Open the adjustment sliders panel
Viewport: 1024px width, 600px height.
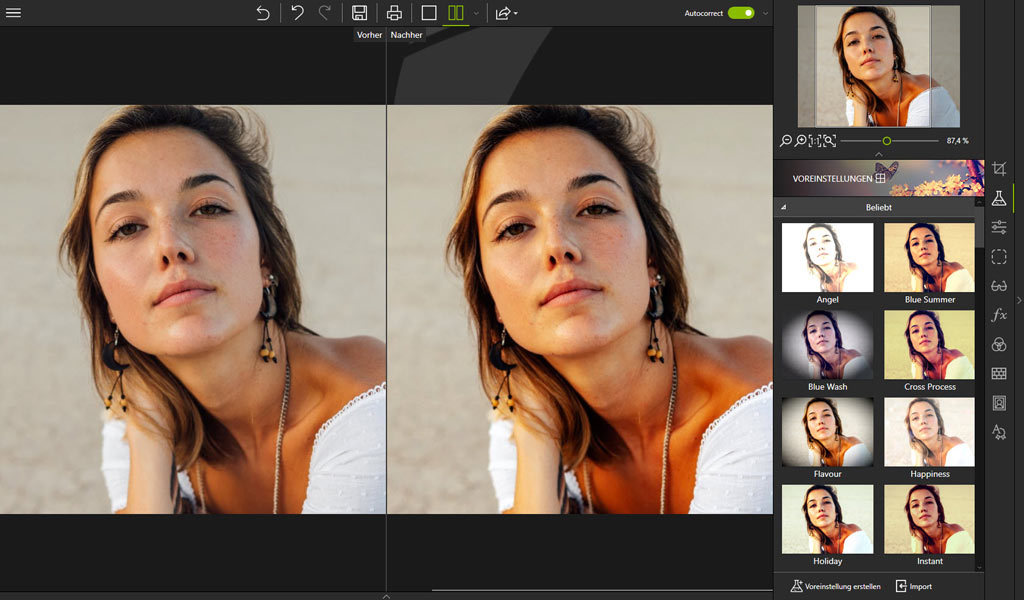[x=998, y=228]
